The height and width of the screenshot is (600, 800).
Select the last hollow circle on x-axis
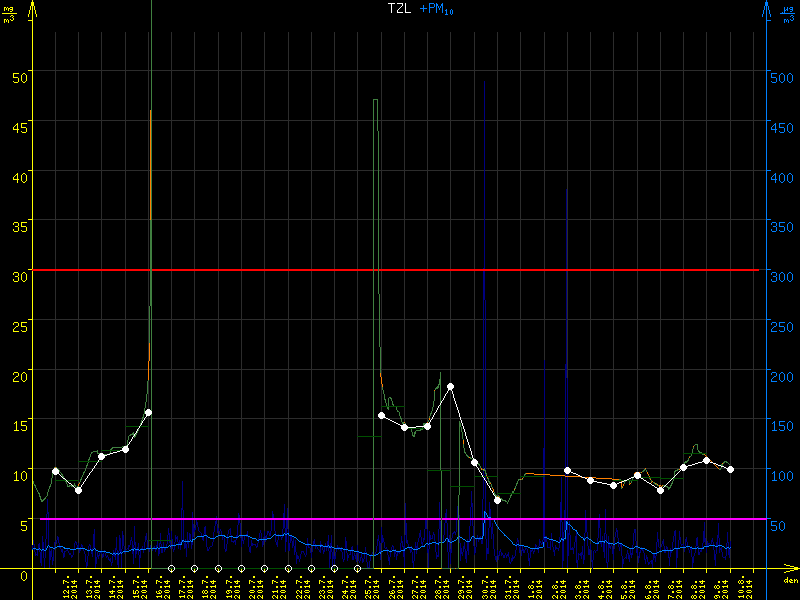pos(358,568)
